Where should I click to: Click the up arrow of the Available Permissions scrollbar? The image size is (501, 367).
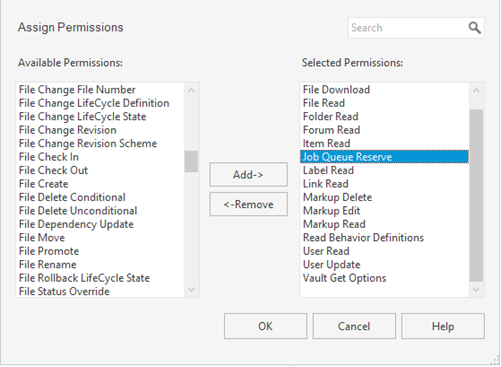tap(191, 90)
